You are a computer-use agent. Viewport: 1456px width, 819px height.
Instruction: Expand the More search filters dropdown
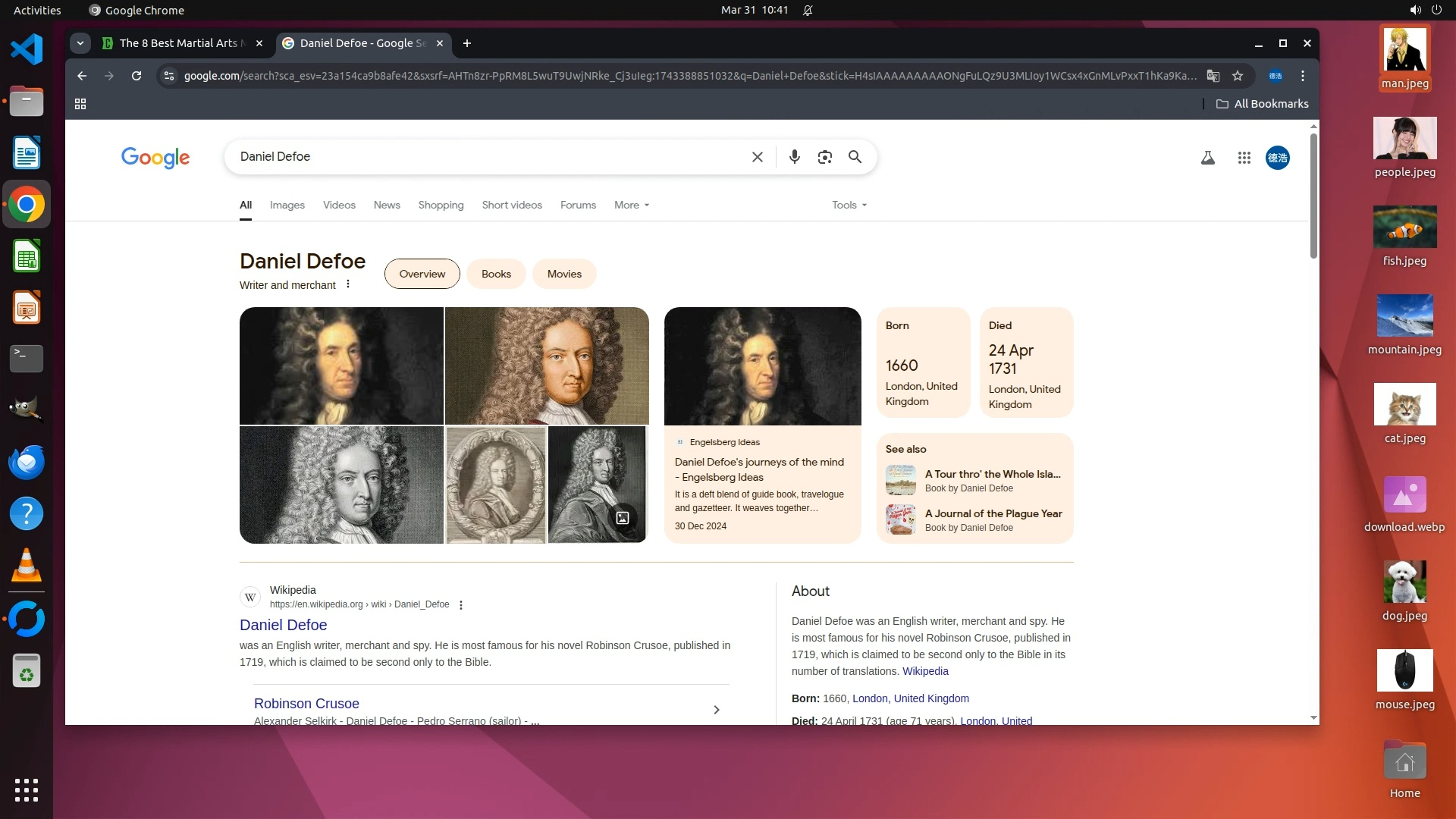(631, 205)
